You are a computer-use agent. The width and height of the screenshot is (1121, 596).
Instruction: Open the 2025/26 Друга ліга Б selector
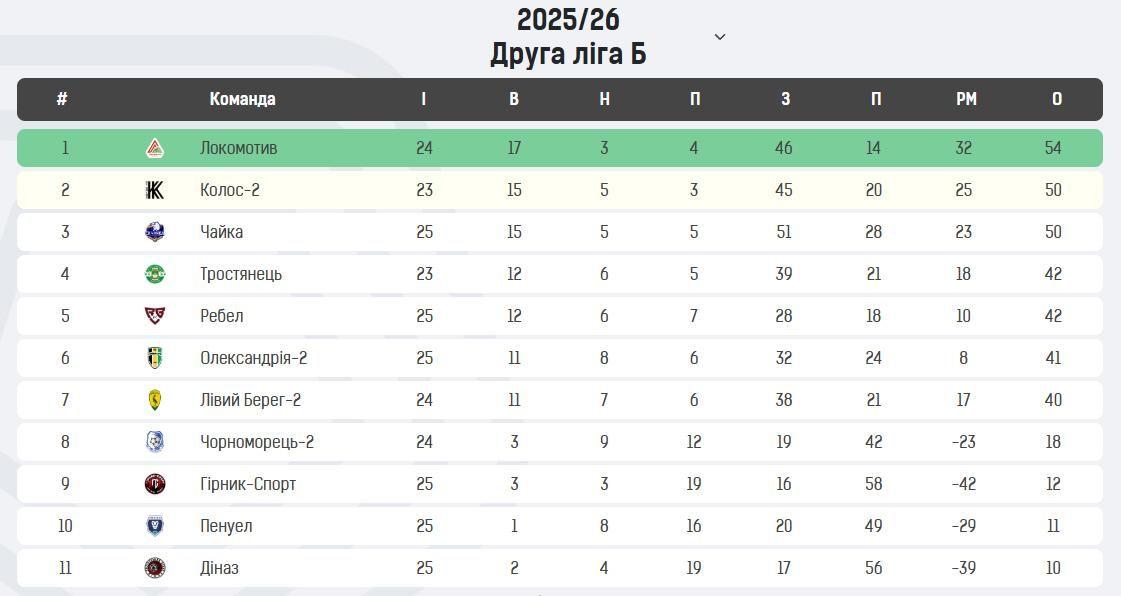coord(568,37)
